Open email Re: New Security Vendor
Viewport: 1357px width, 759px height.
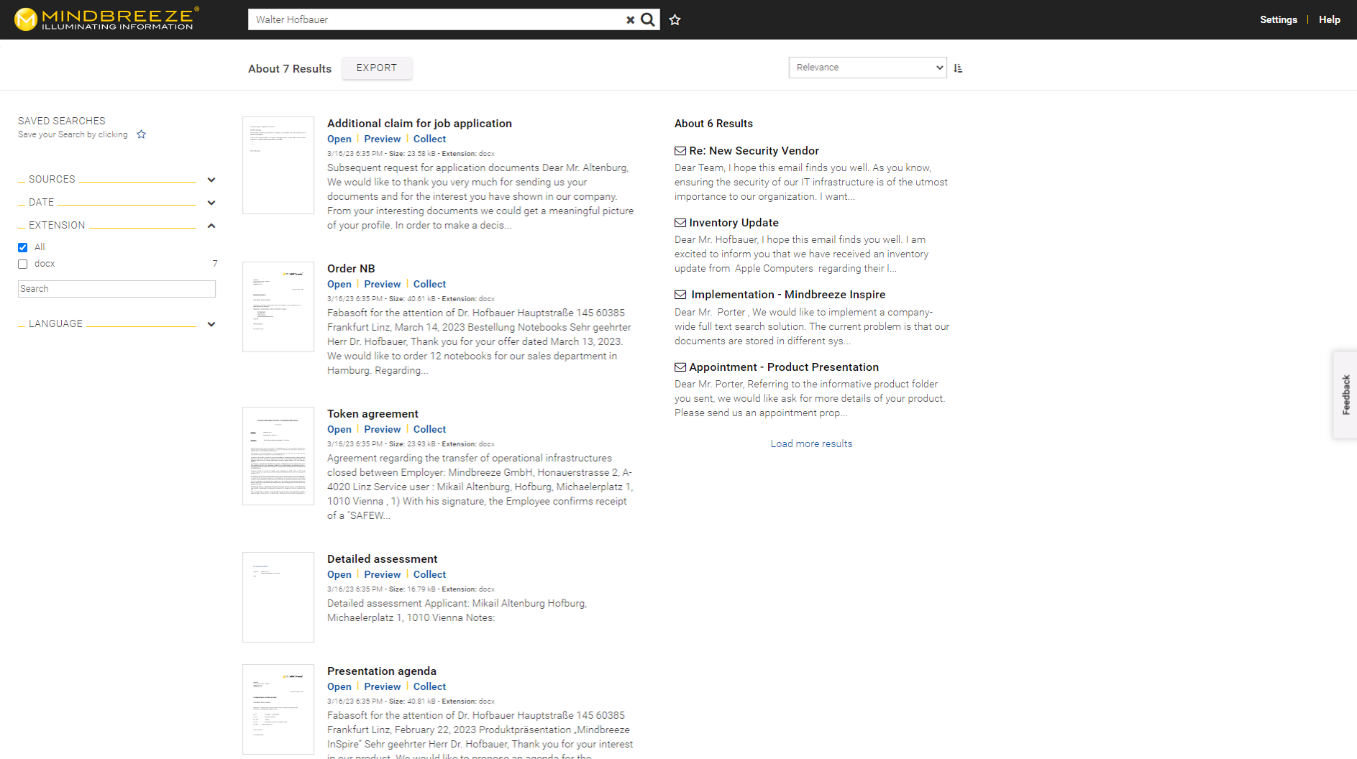(x=754, y=151)
